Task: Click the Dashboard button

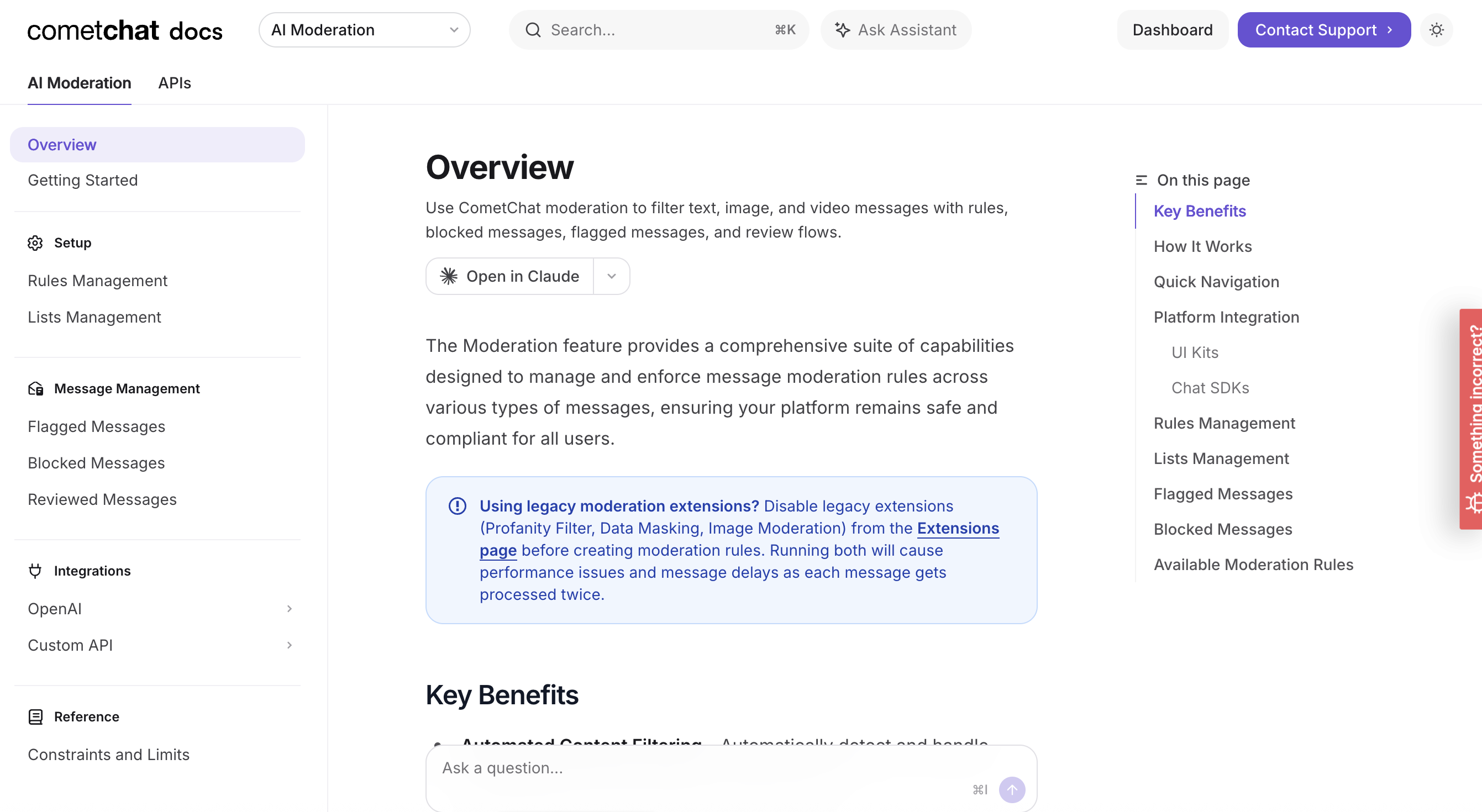Action: coord(1173,30)
